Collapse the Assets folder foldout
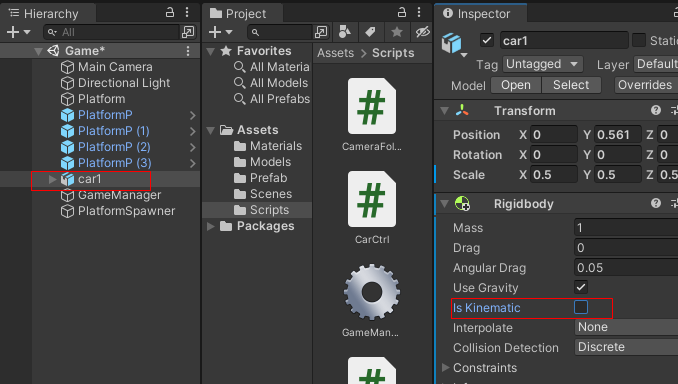 [211, 130]
